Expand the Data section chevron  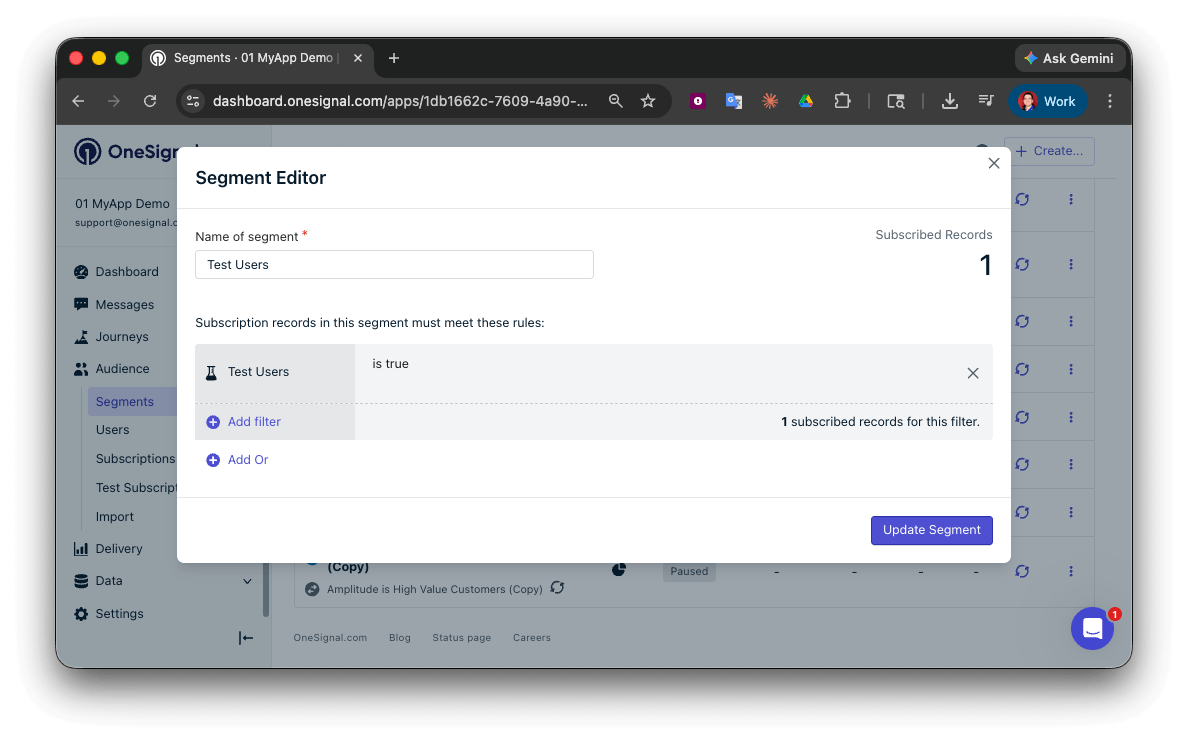(247, 581)
